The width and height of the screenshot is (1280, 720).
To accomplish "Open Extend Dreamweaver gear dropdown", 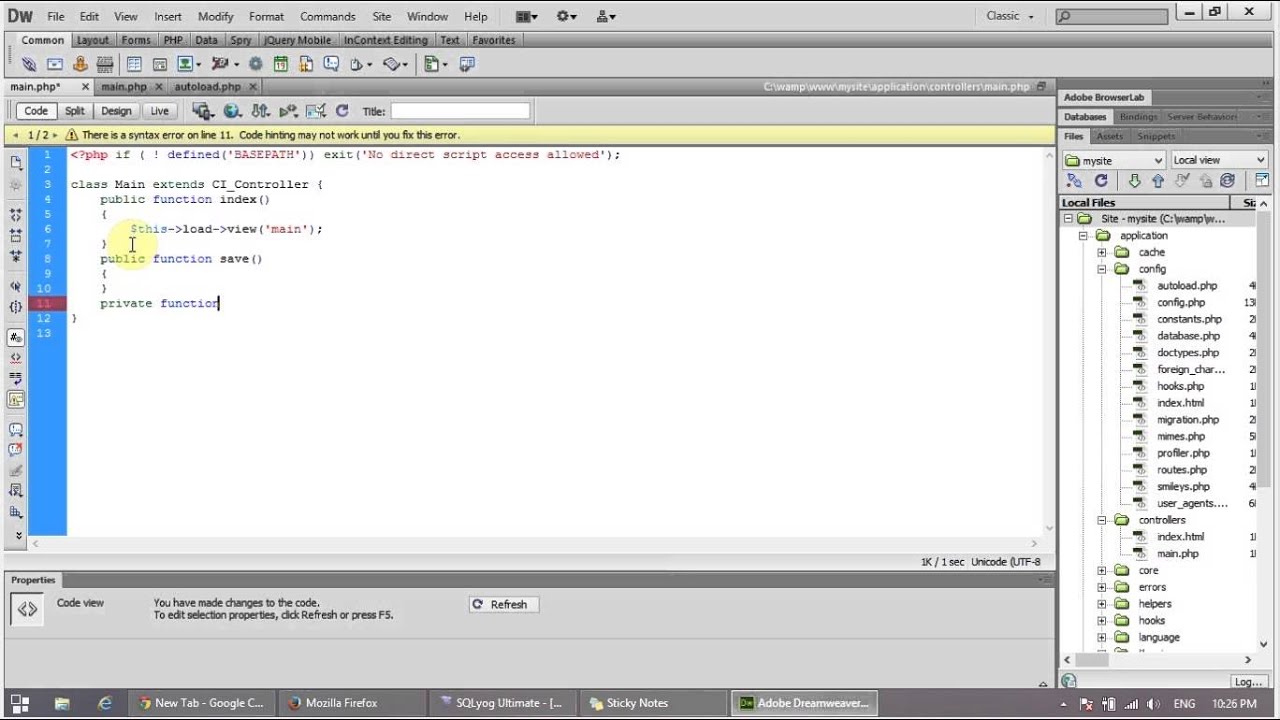I will pyautogui.click(x=567, y=16).
